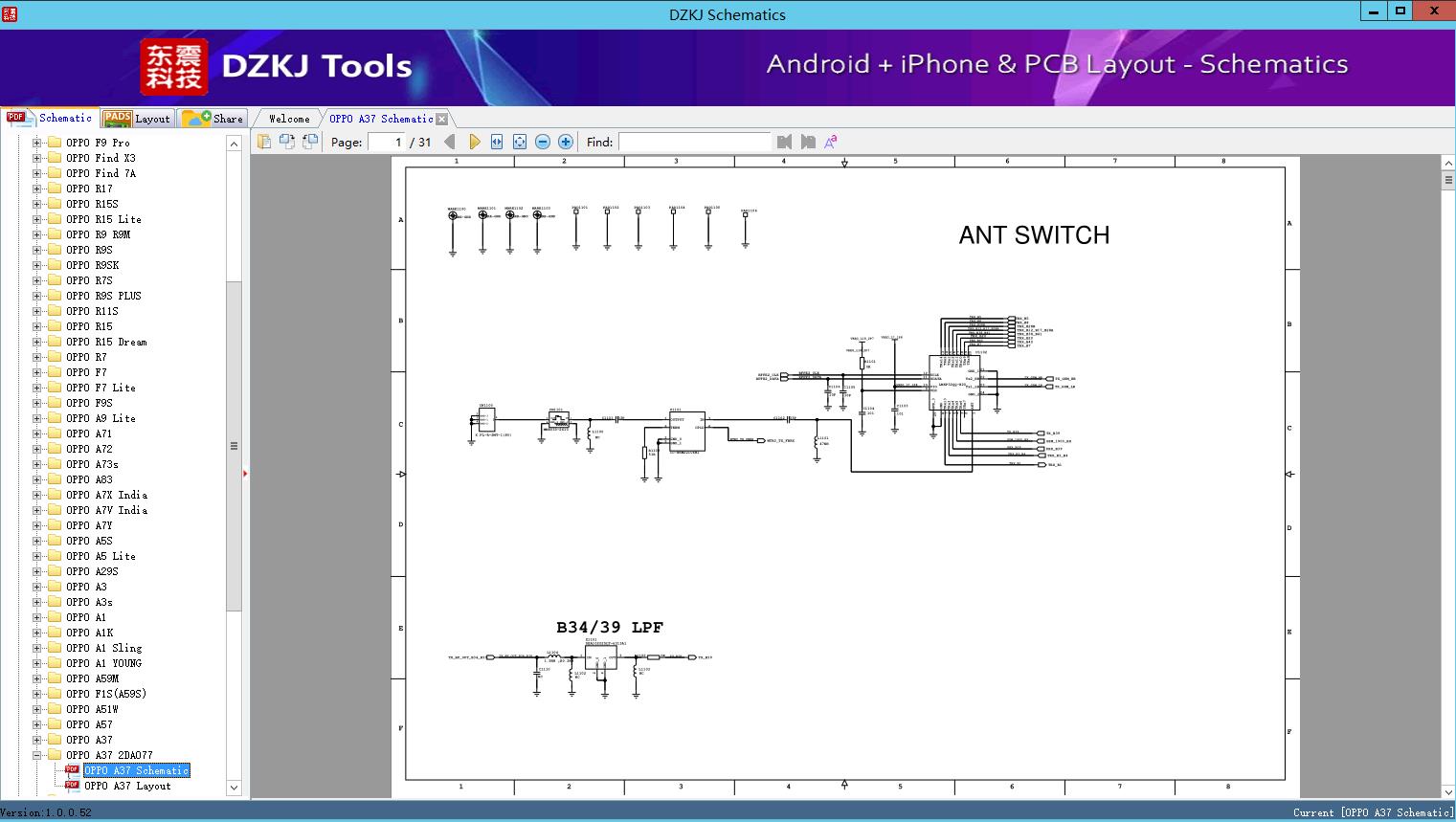Click the find next icon
The height and width of the screenshot is (822, 1456).
click(x=808, y=142)
